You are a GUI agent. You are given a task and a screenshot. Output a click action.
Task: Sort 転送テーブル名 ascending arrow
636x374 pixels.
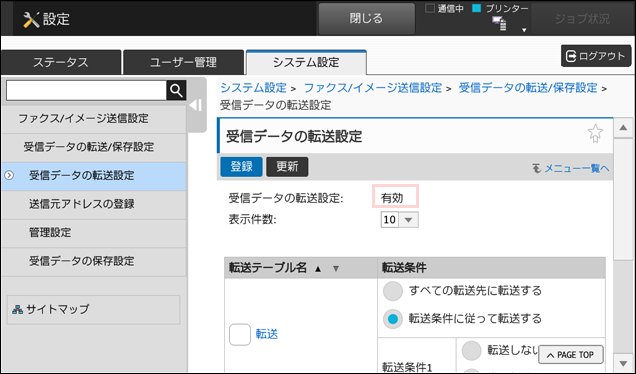[318, 269]
